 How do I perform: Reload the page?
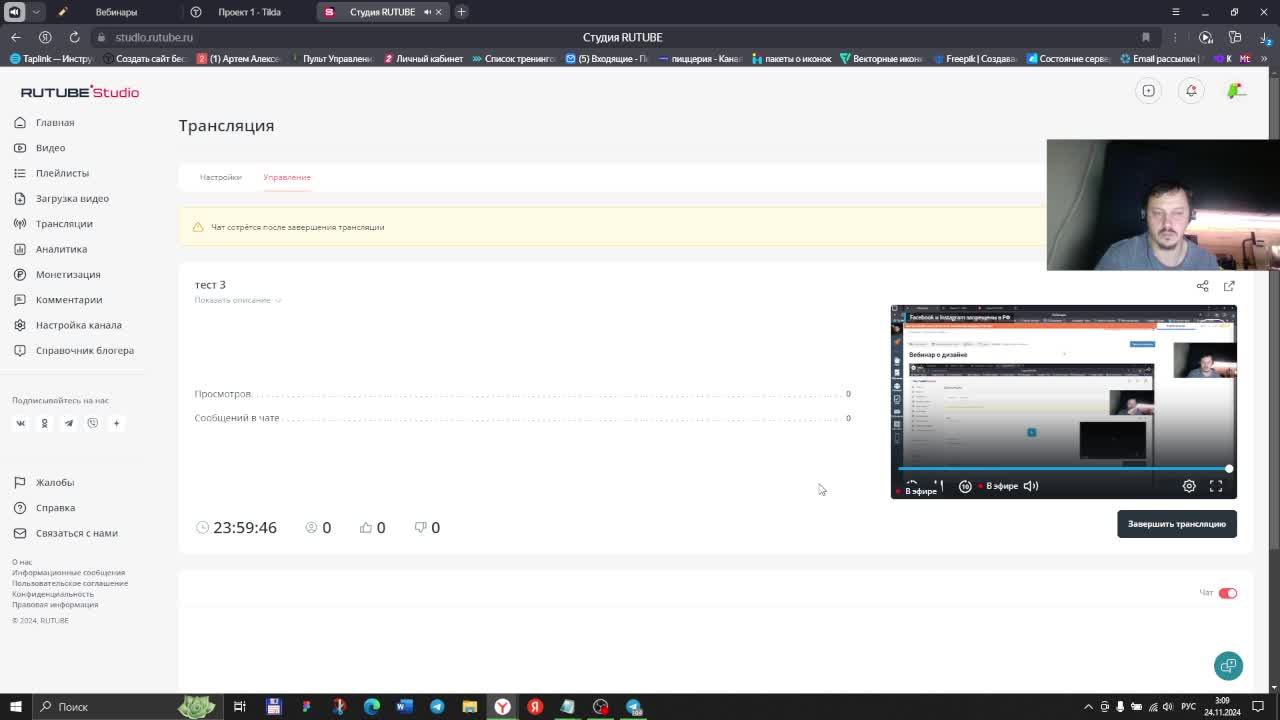pos(74,37)
